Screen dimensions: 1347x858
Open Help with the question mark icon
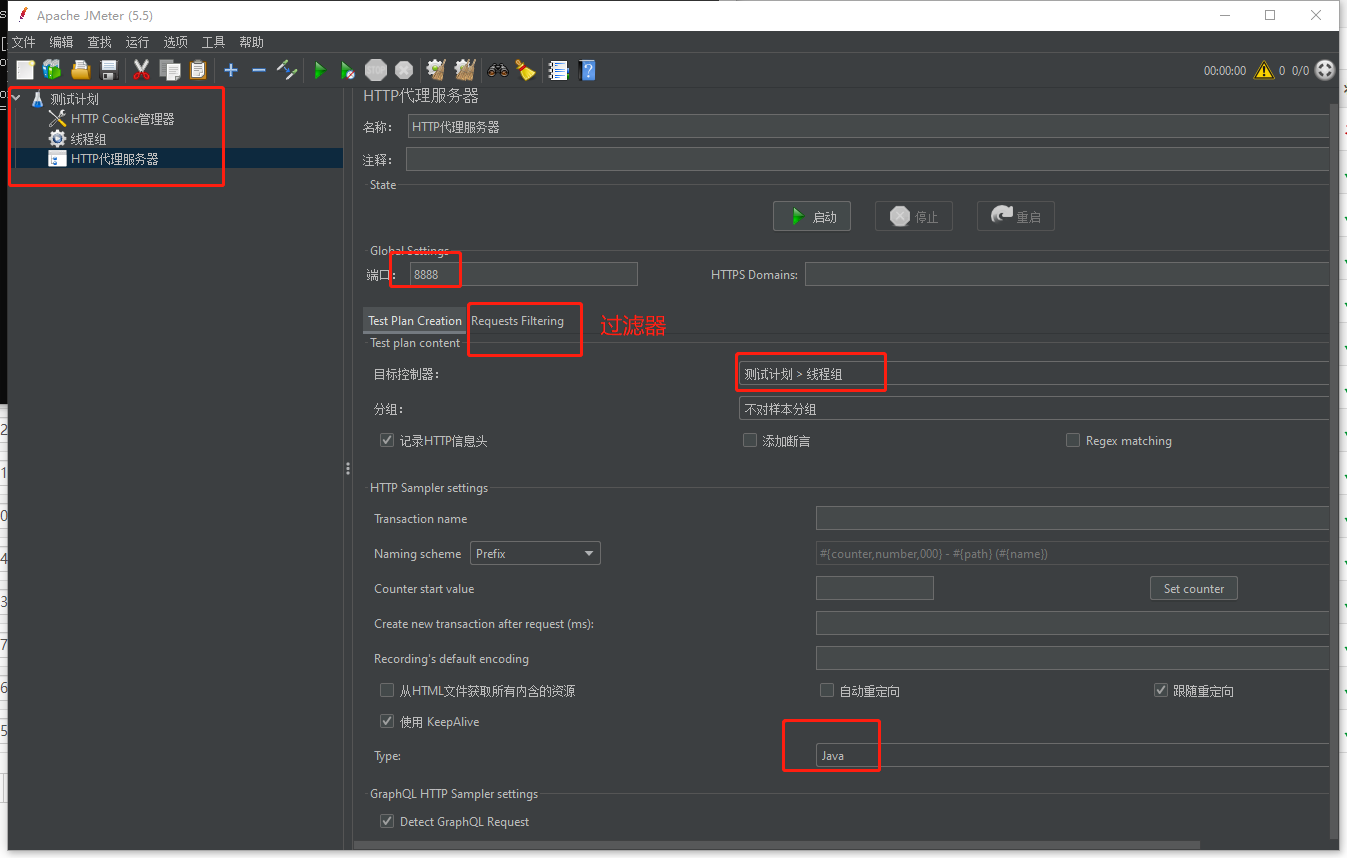click(587, 70)
